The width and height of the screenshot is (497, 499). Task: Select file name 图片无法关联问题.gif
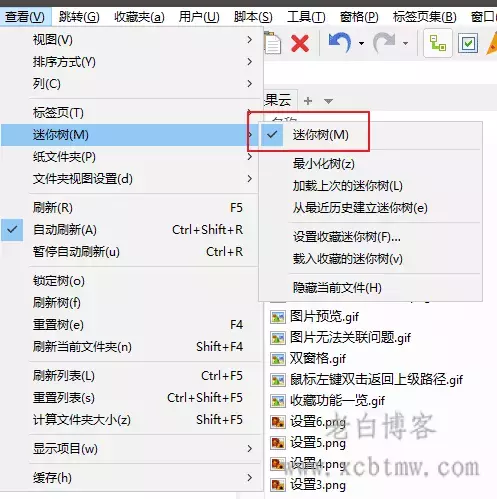(x=350, y=338)
